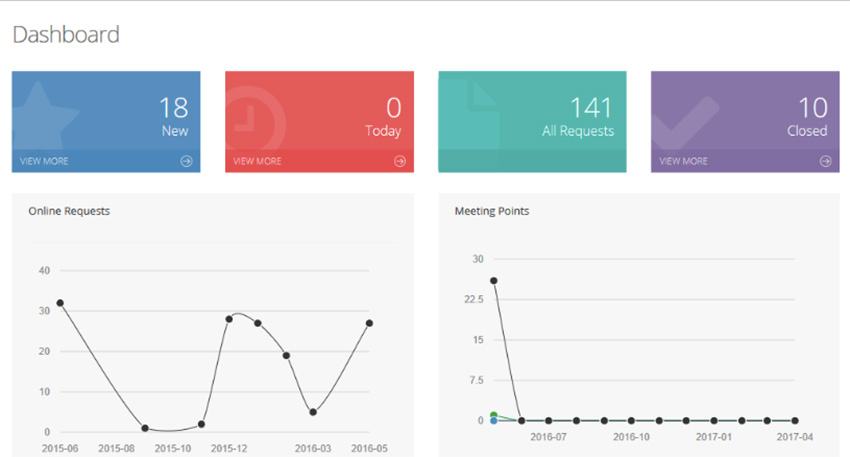
Task: Click the green data point in Meeting Points
Action: click(x=494, y=415)
